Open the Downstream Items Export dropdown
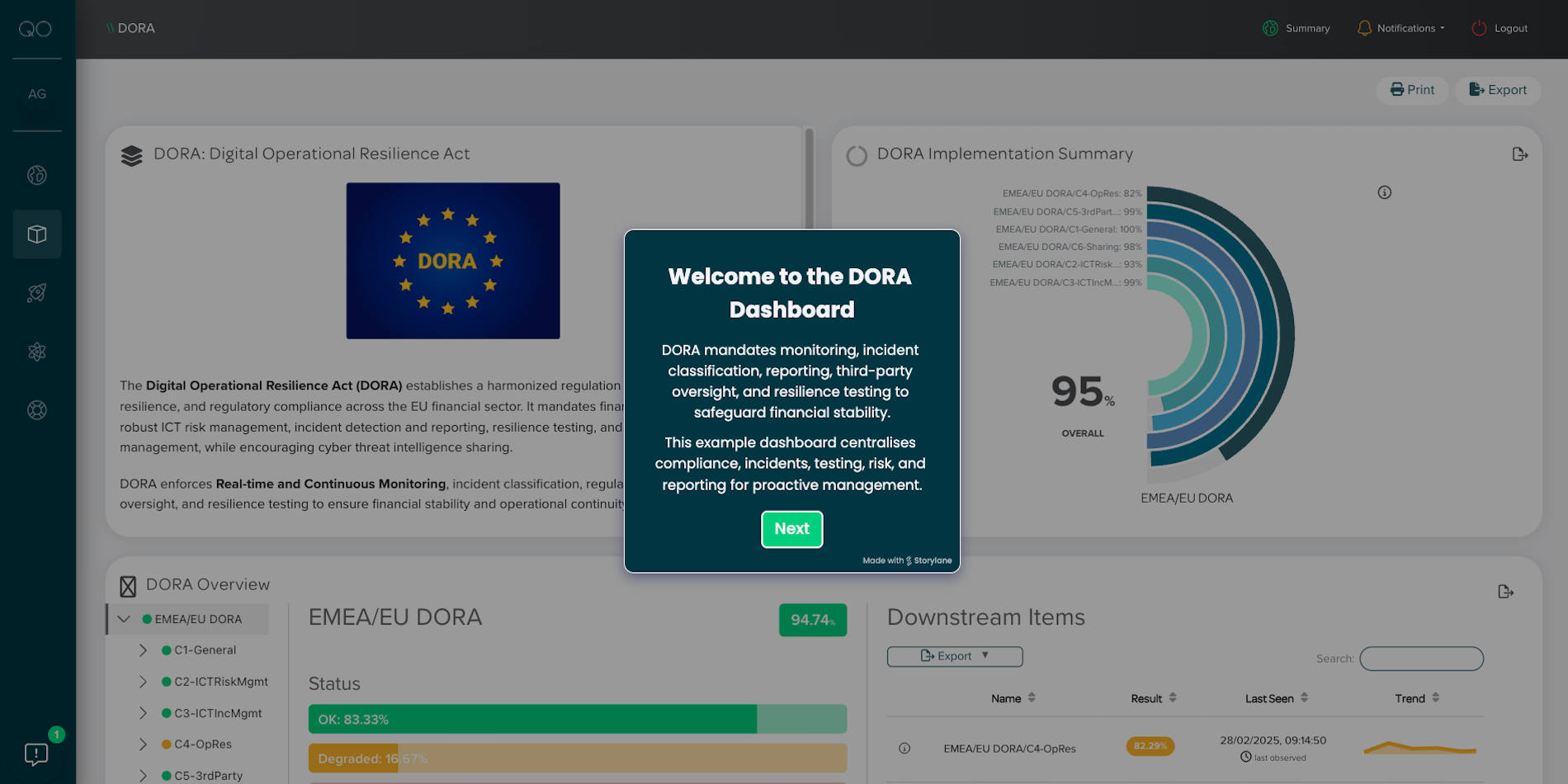1568x784 pixels. click(955, 656)
